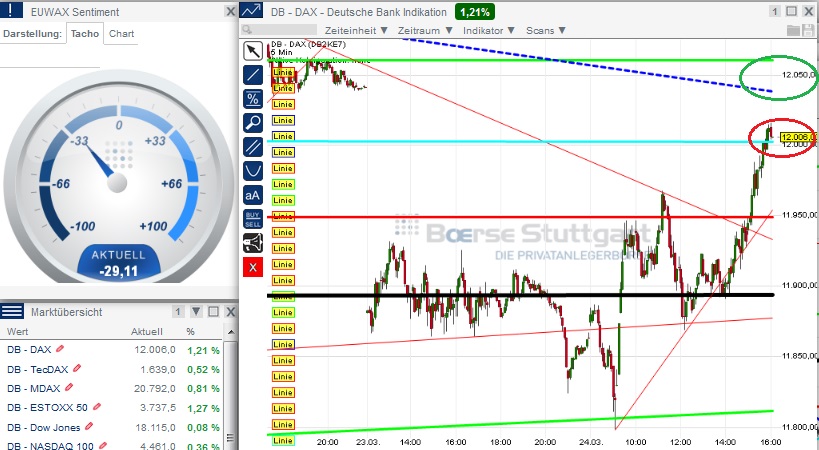Select the DB - Dow Jones row
The width and height of the screenshot is (819, 450).
[x=113, y=427]
